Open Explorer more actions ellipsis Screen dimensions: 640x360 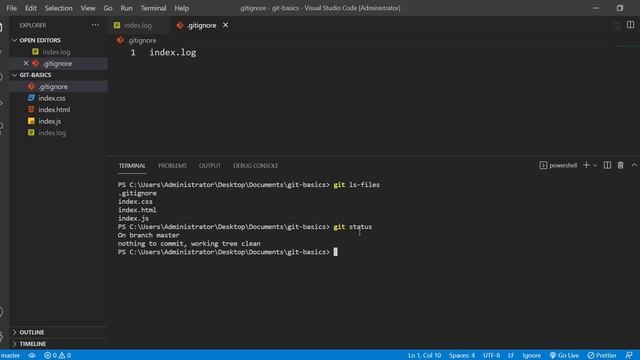point(95,25)
